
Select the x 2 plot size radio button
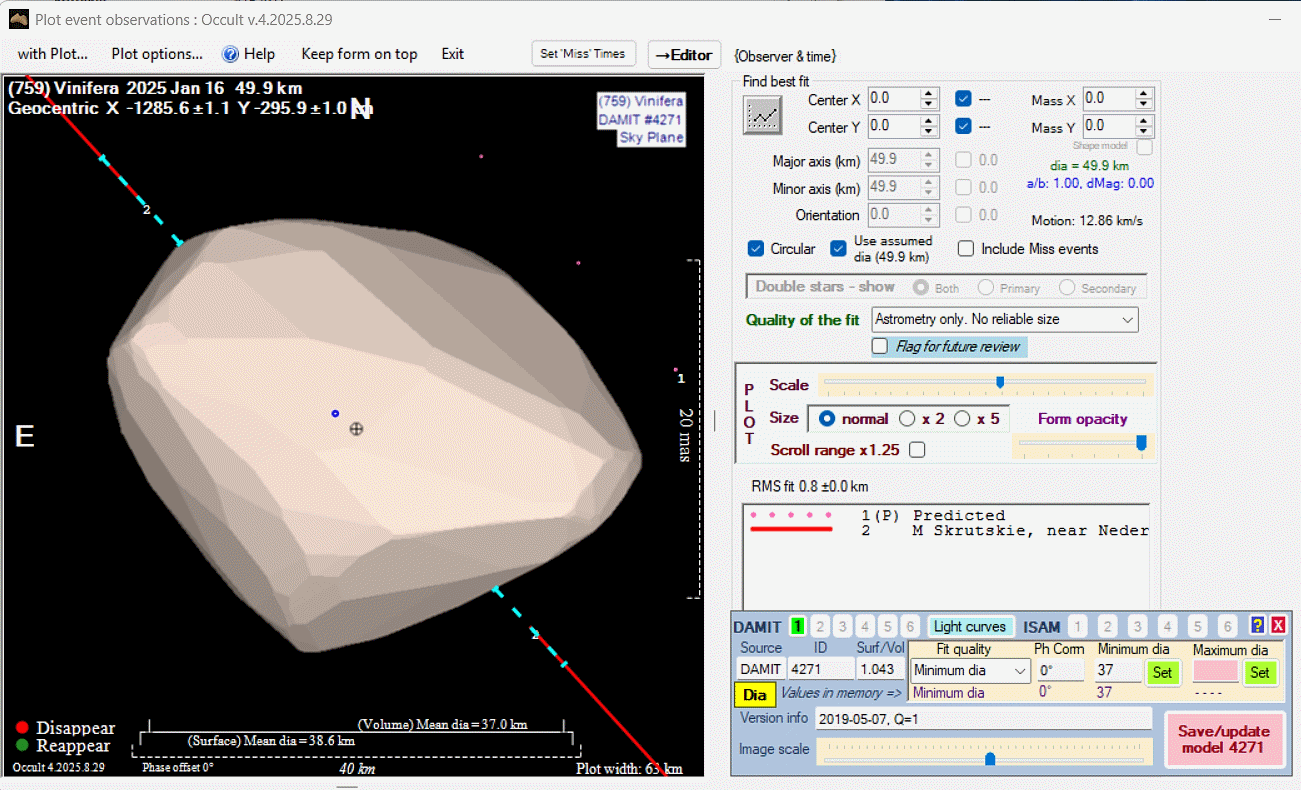click(908, 419)
